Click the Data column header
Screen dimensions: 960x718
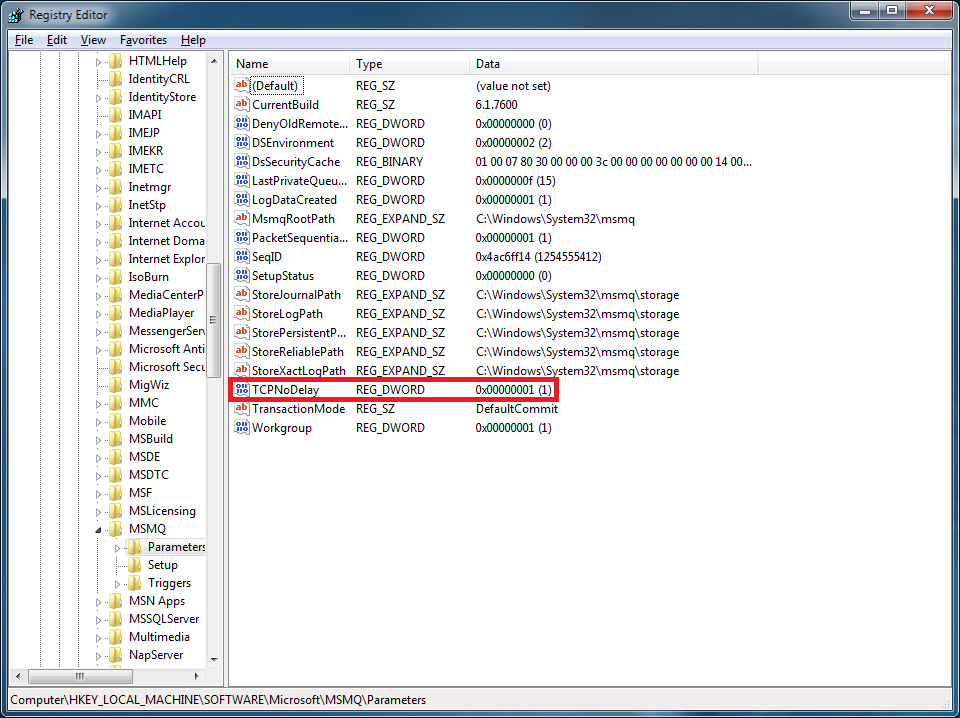pos(614,64)
